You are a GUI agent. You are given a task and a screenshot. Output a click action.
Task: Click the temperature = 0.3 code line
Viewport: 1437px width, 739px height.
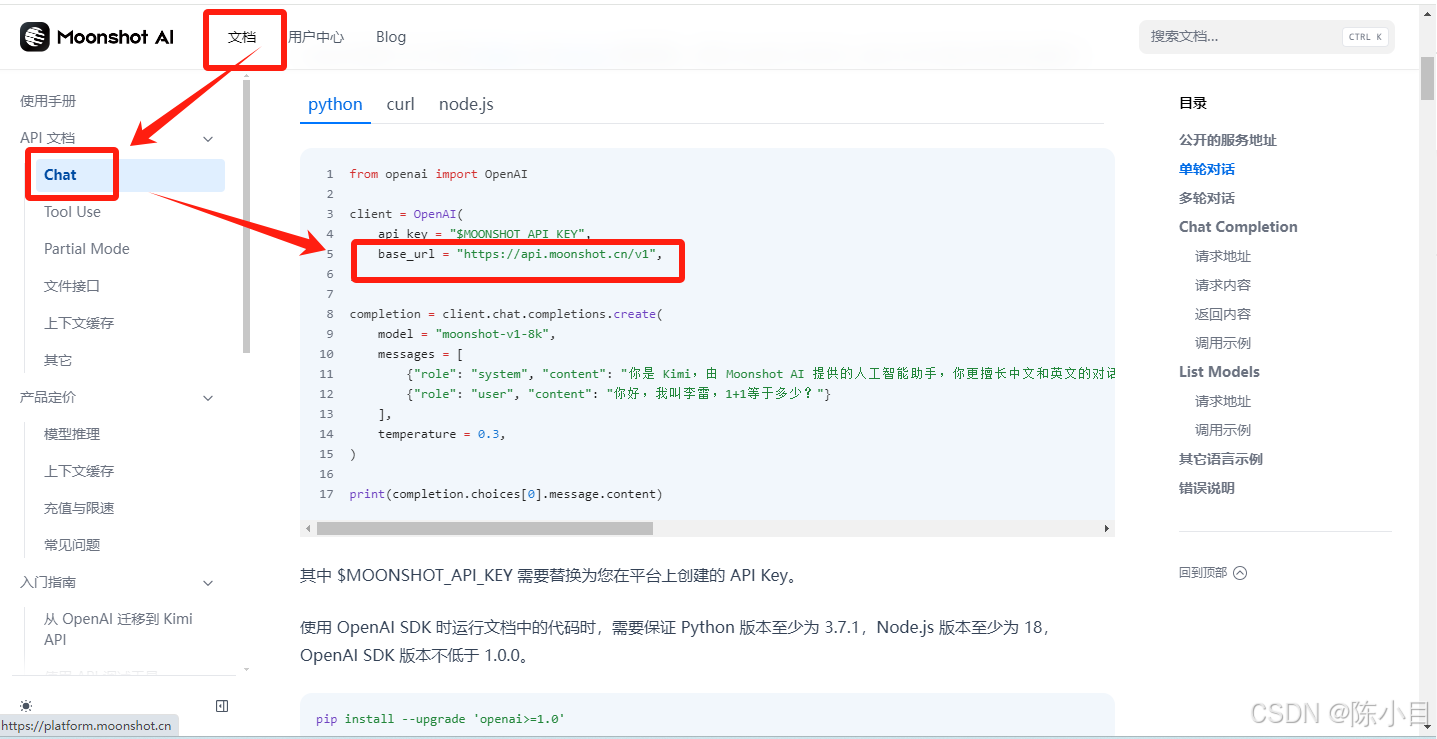(x=441, y=434)
